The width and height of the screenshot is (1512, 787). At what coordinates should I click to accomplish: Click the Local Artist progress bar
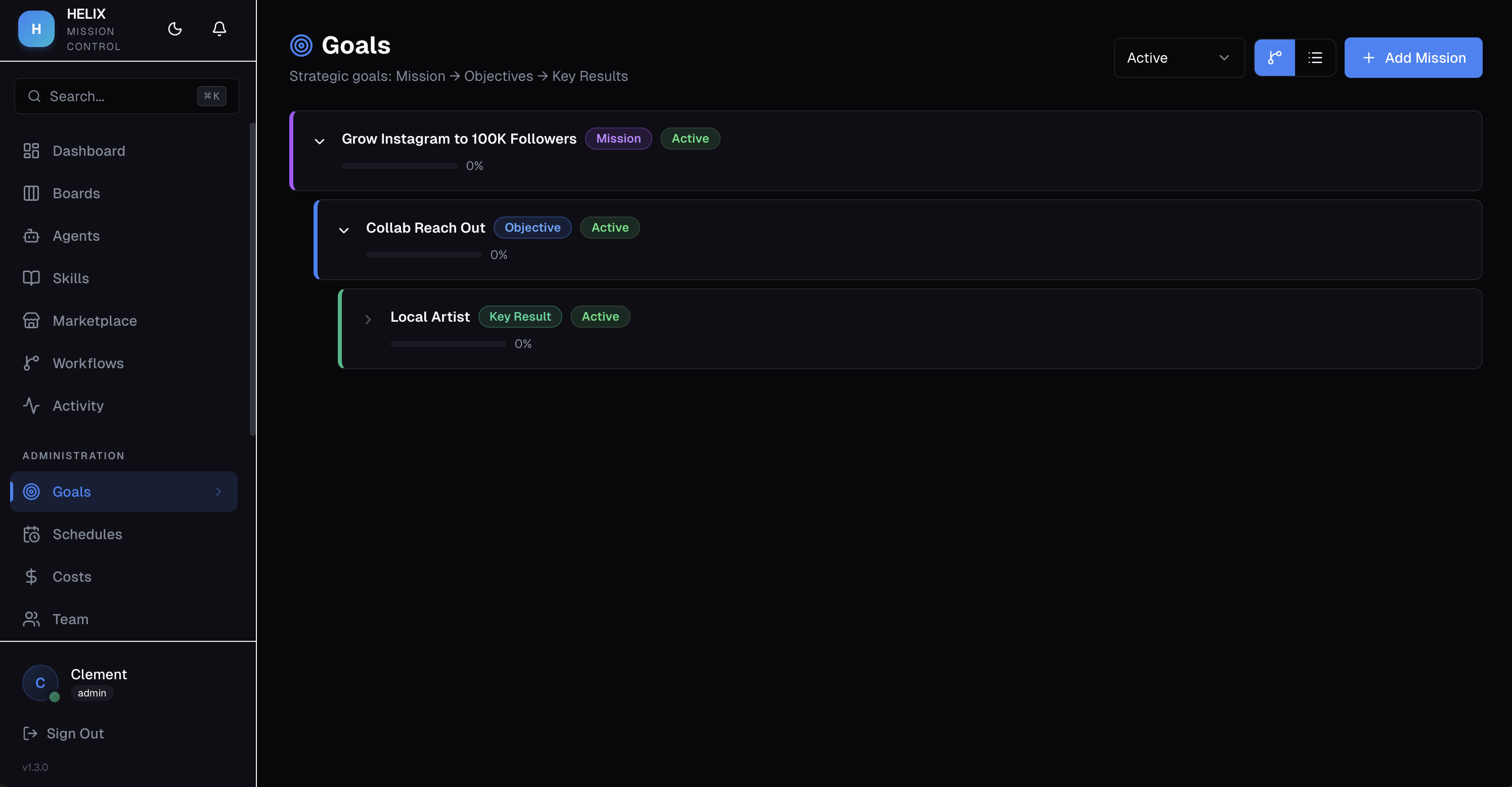(448, 344)
